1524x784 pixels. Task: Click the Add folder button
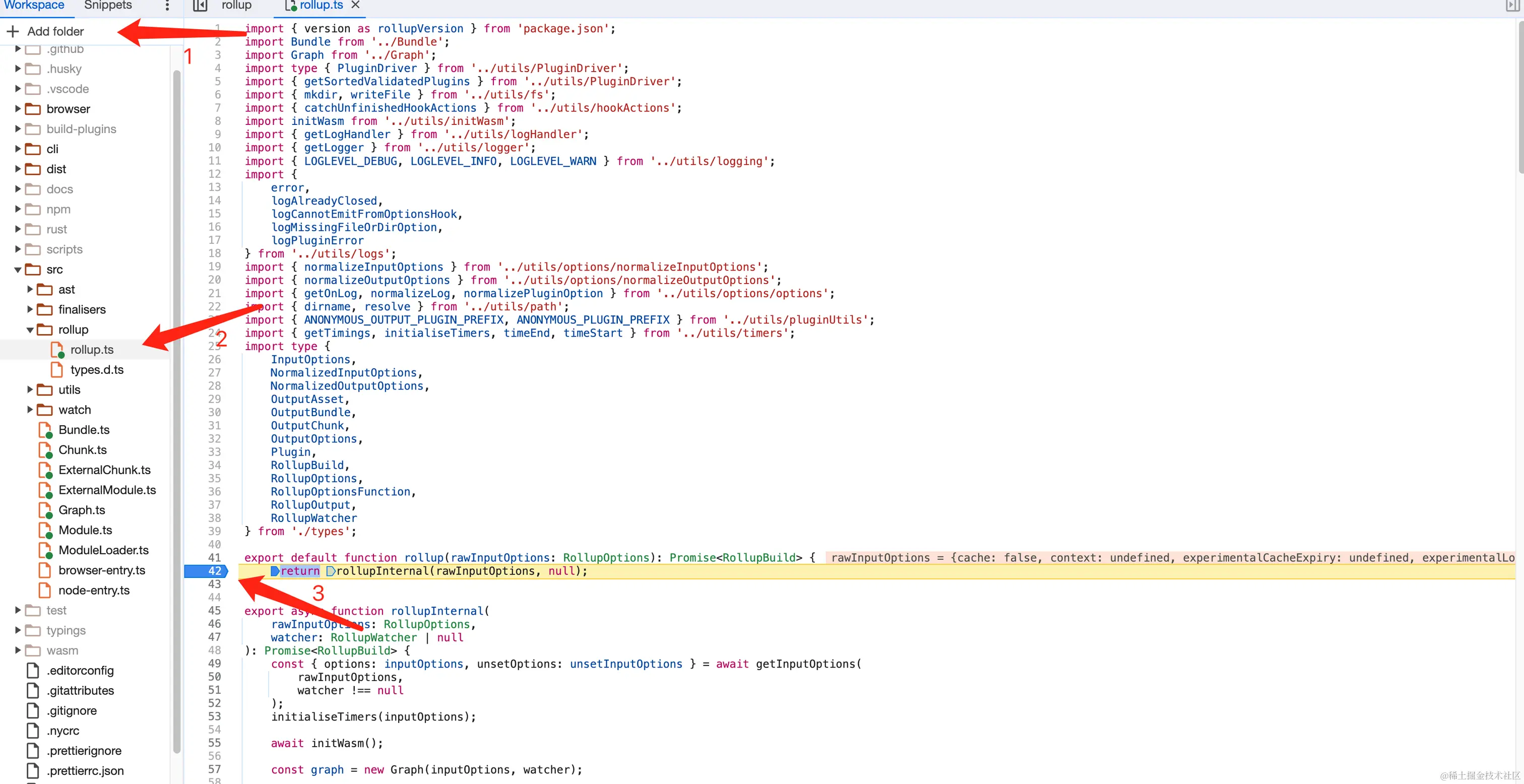[55, 31]
